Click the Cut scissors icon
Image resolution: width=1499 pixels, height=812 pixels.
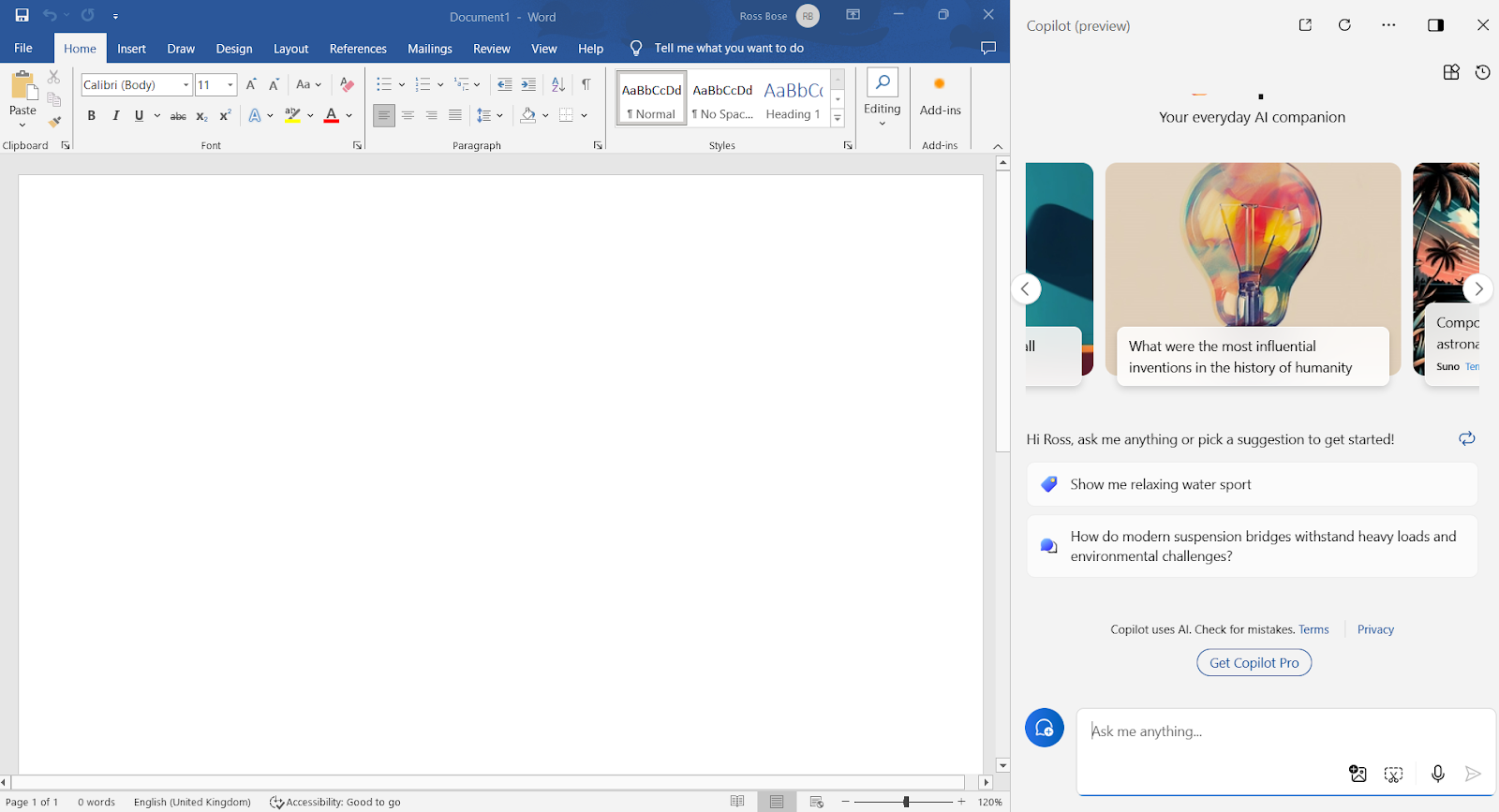[54, 77]
